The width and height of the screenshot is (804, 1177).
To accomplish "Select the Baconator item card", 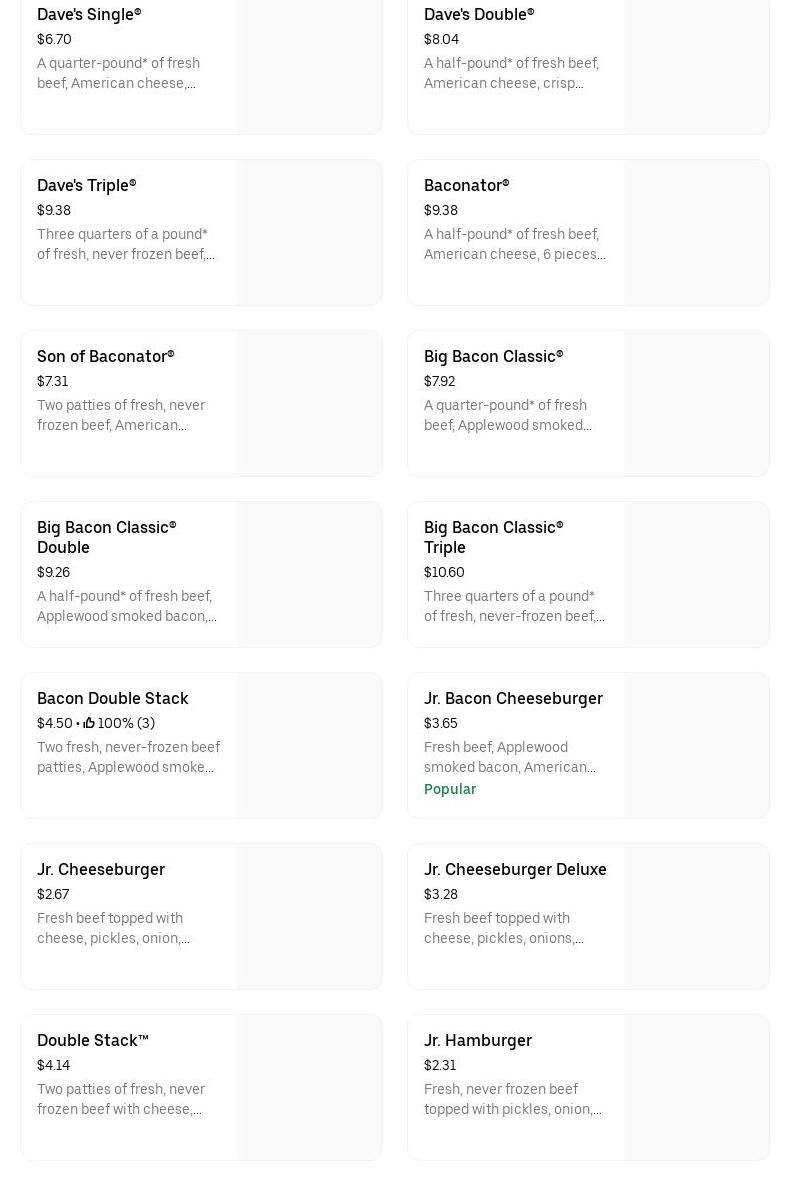I will click(589, 233).
